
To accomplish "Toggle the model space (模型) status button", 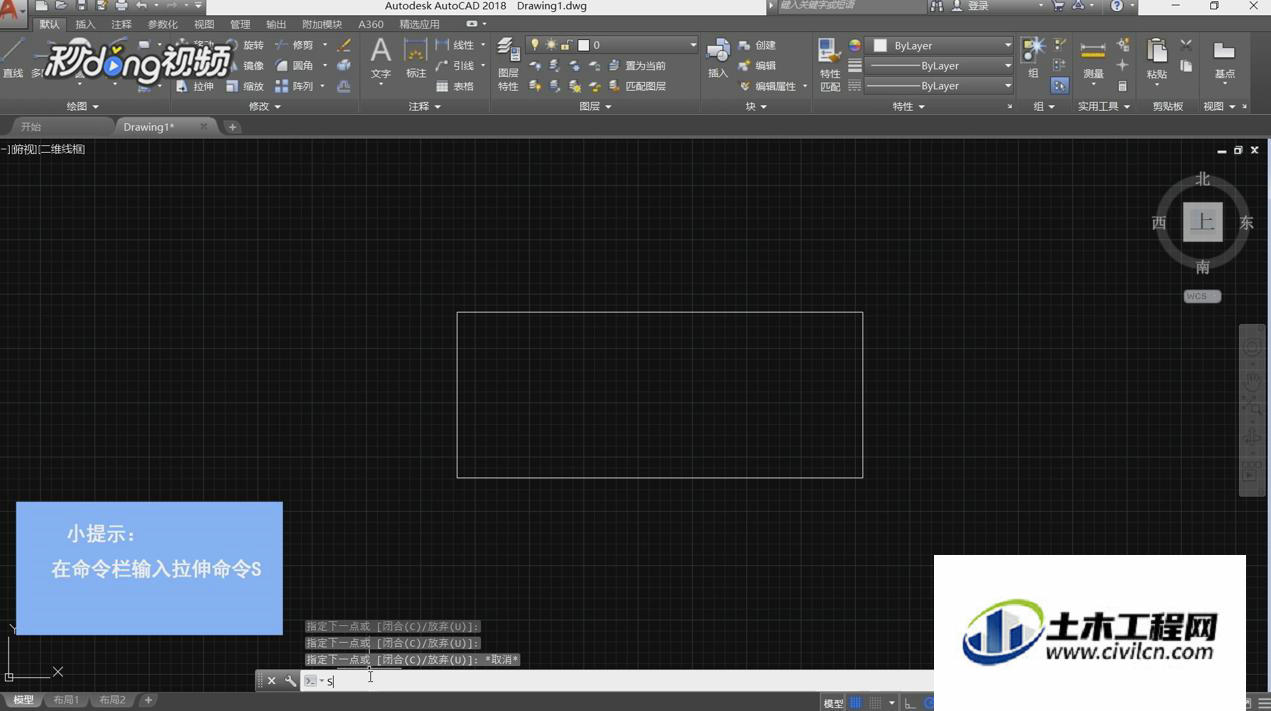I will point(833,703).
